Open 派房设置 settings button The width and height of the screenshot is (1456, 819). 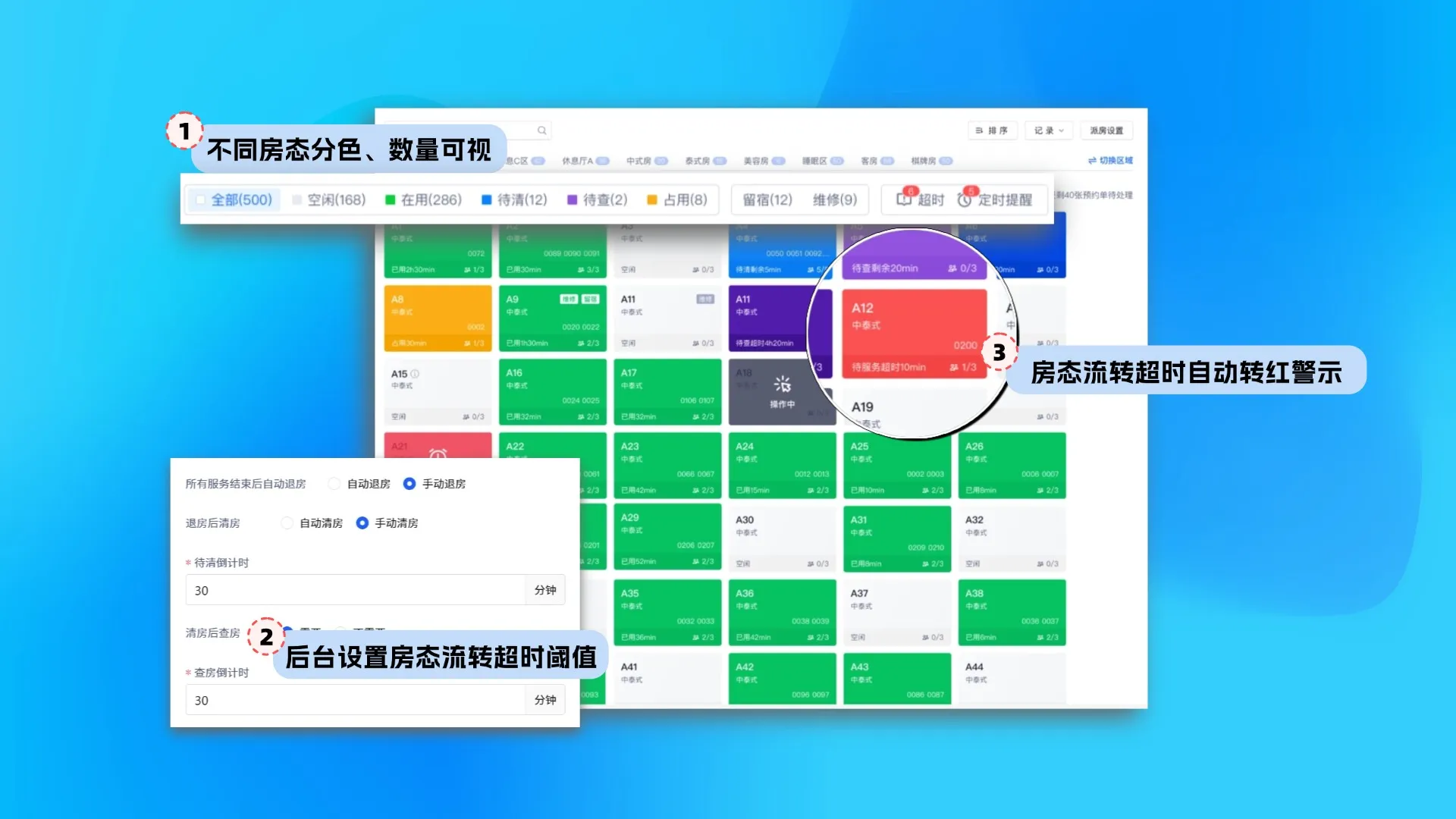point(1106,130)
